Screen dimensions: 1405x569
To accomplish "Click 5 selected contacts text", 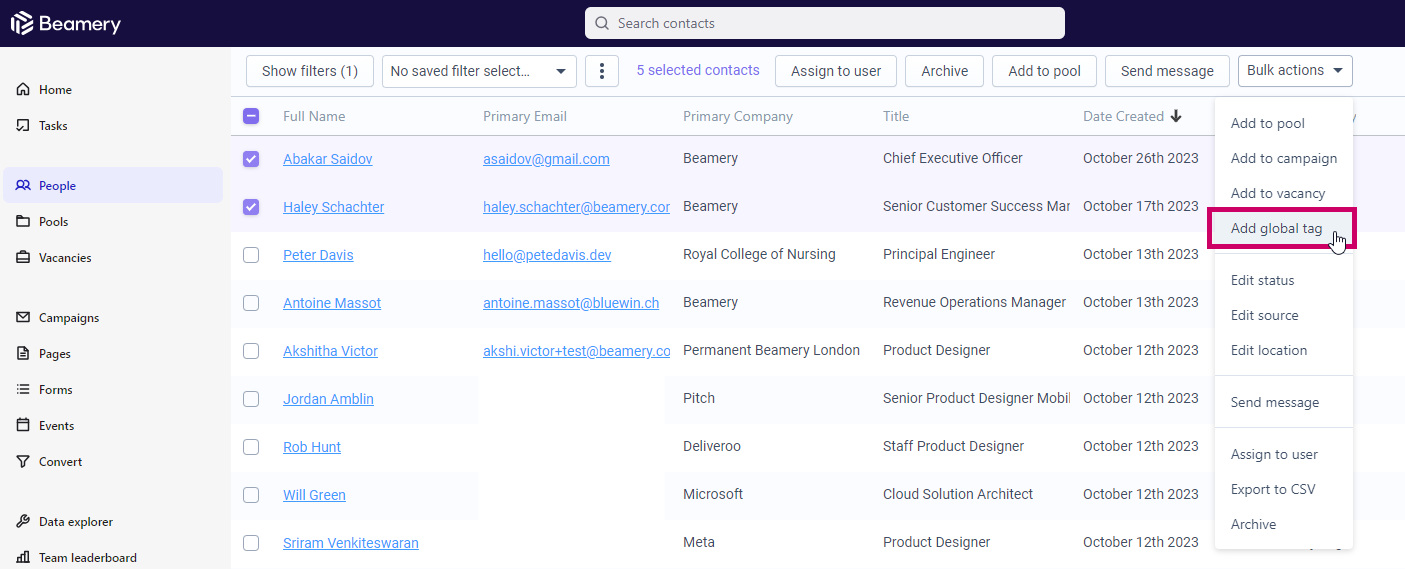I will coord(698,70).
